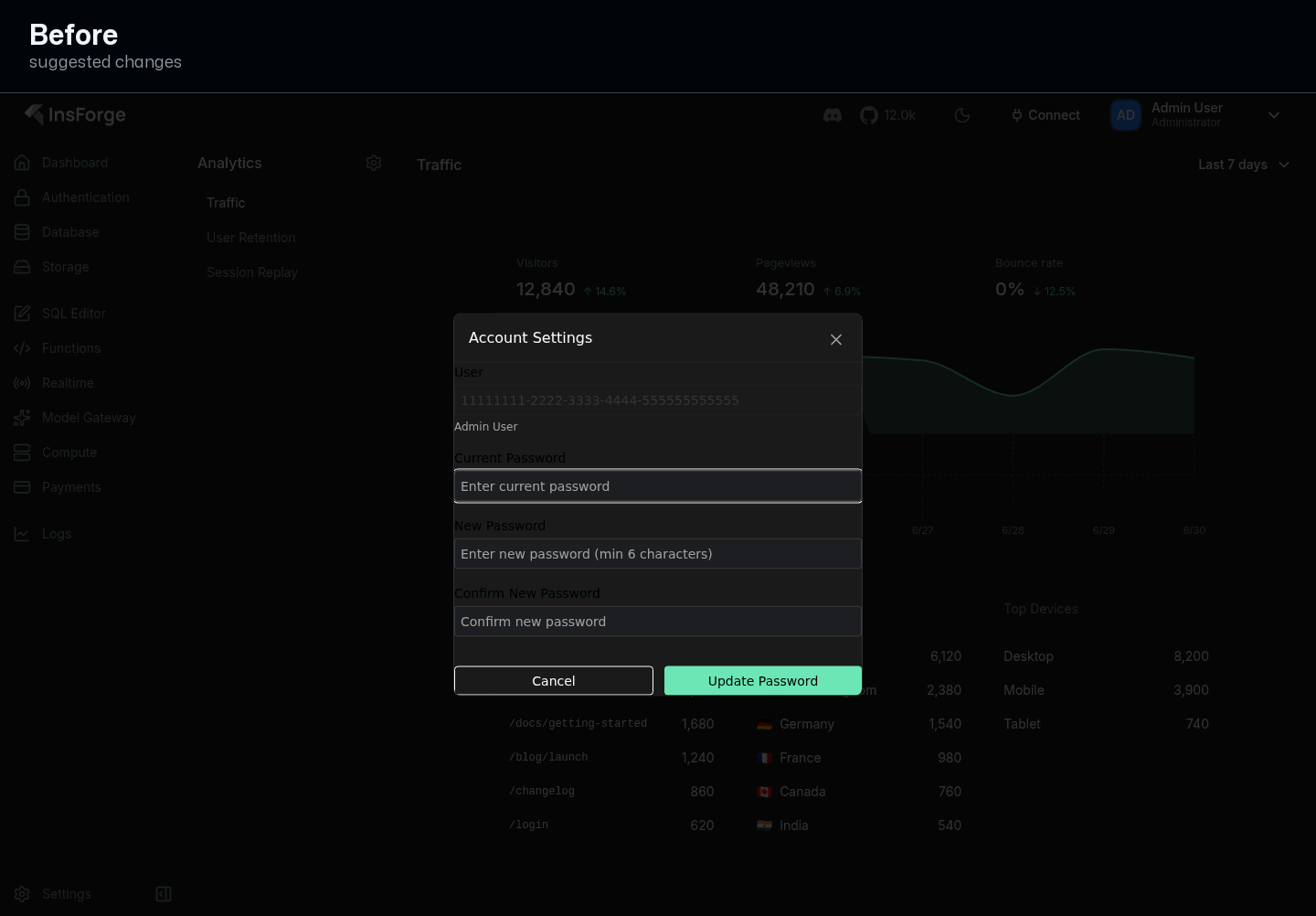Viewport: 1316px width, 916px height.
Task: Click the Cancel button
Action: tap(554, 681)
